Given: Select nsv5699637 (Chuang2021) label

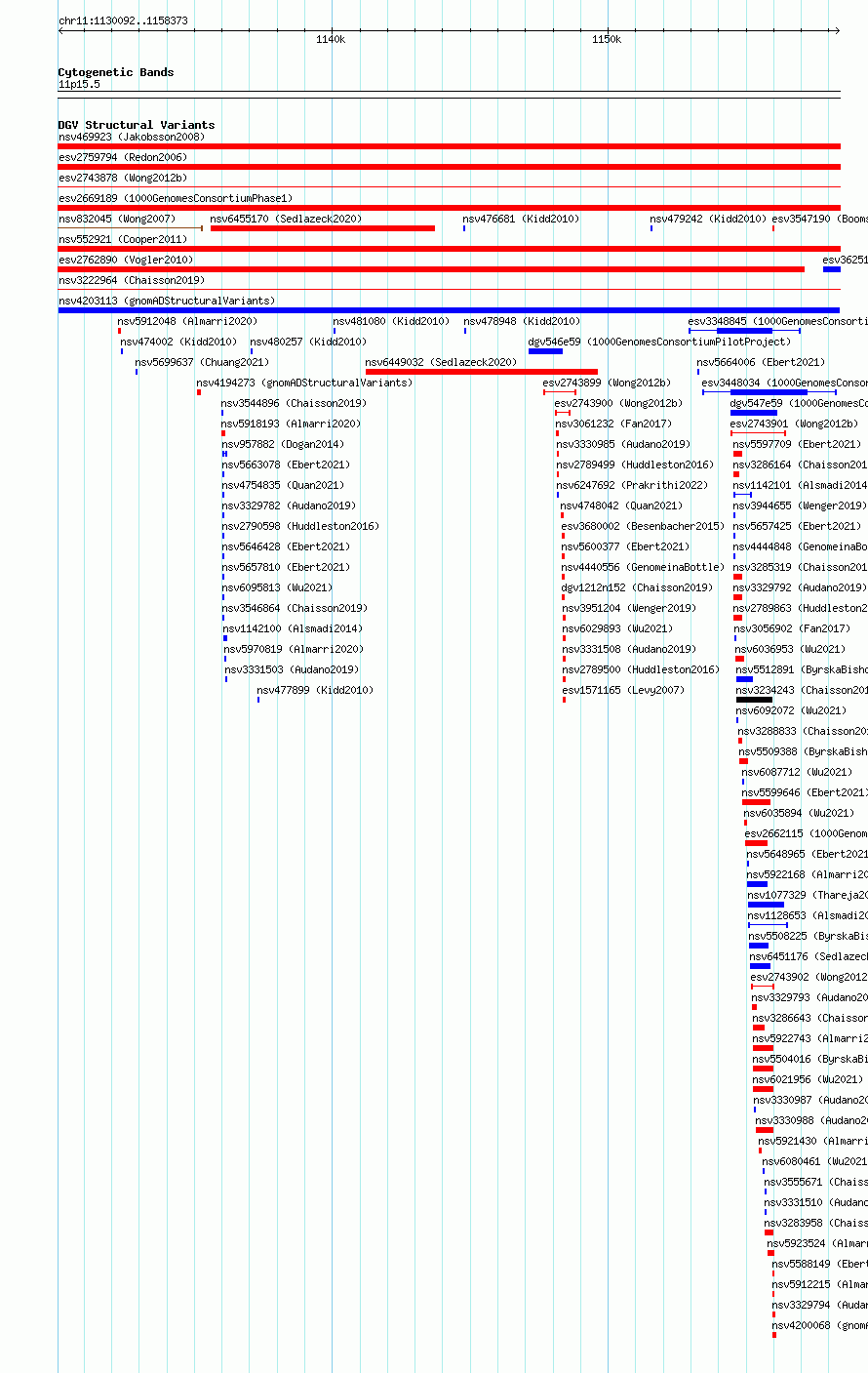Looking at the screenshot, I should tap(202, 362).
